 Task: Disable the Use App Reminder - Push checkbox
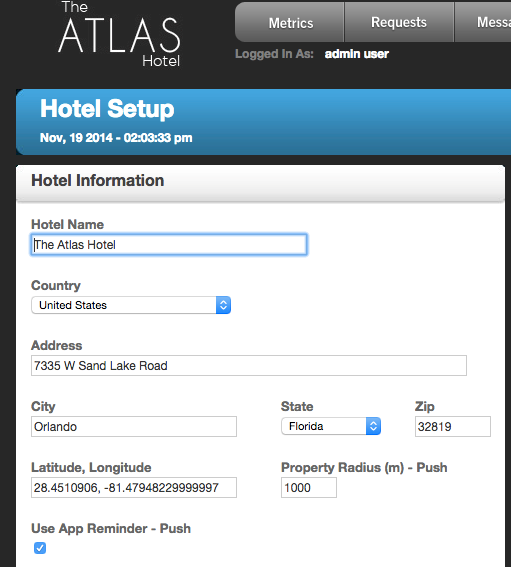click(40, 548)
